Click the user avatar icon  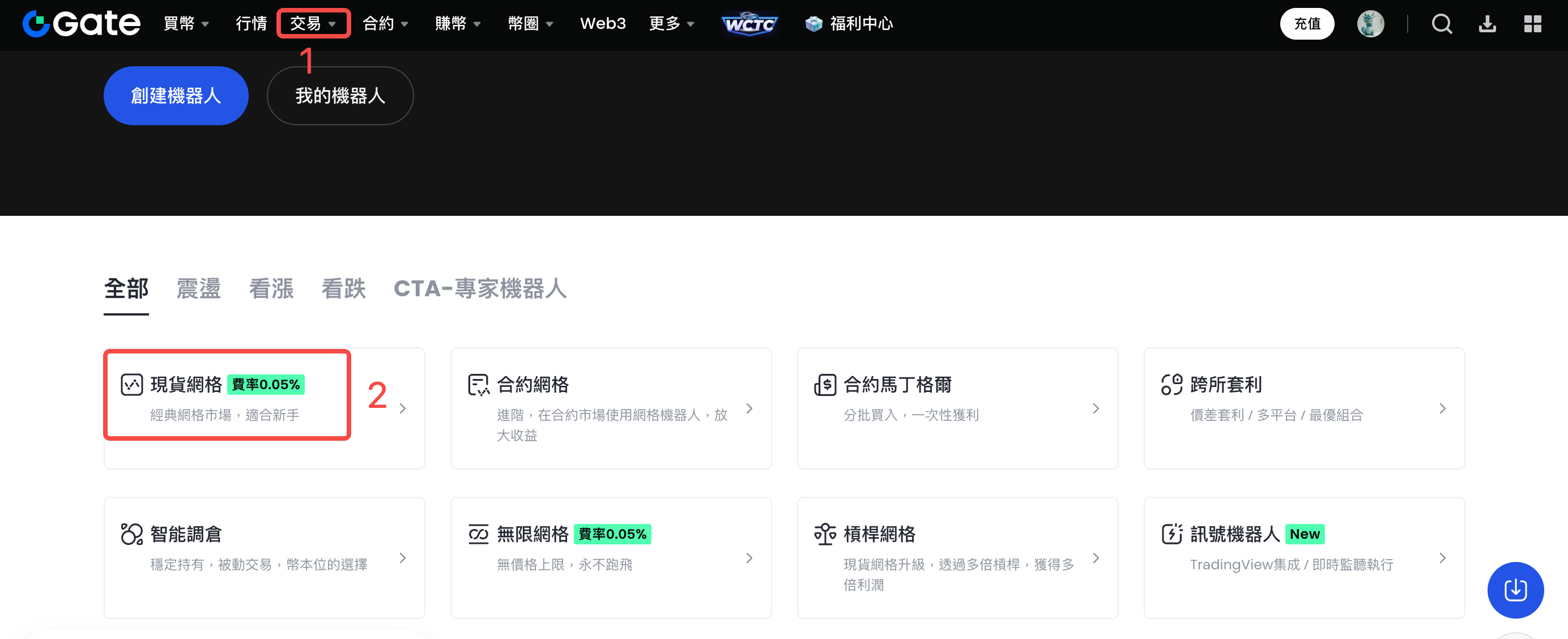click(x=1370, y=24)
